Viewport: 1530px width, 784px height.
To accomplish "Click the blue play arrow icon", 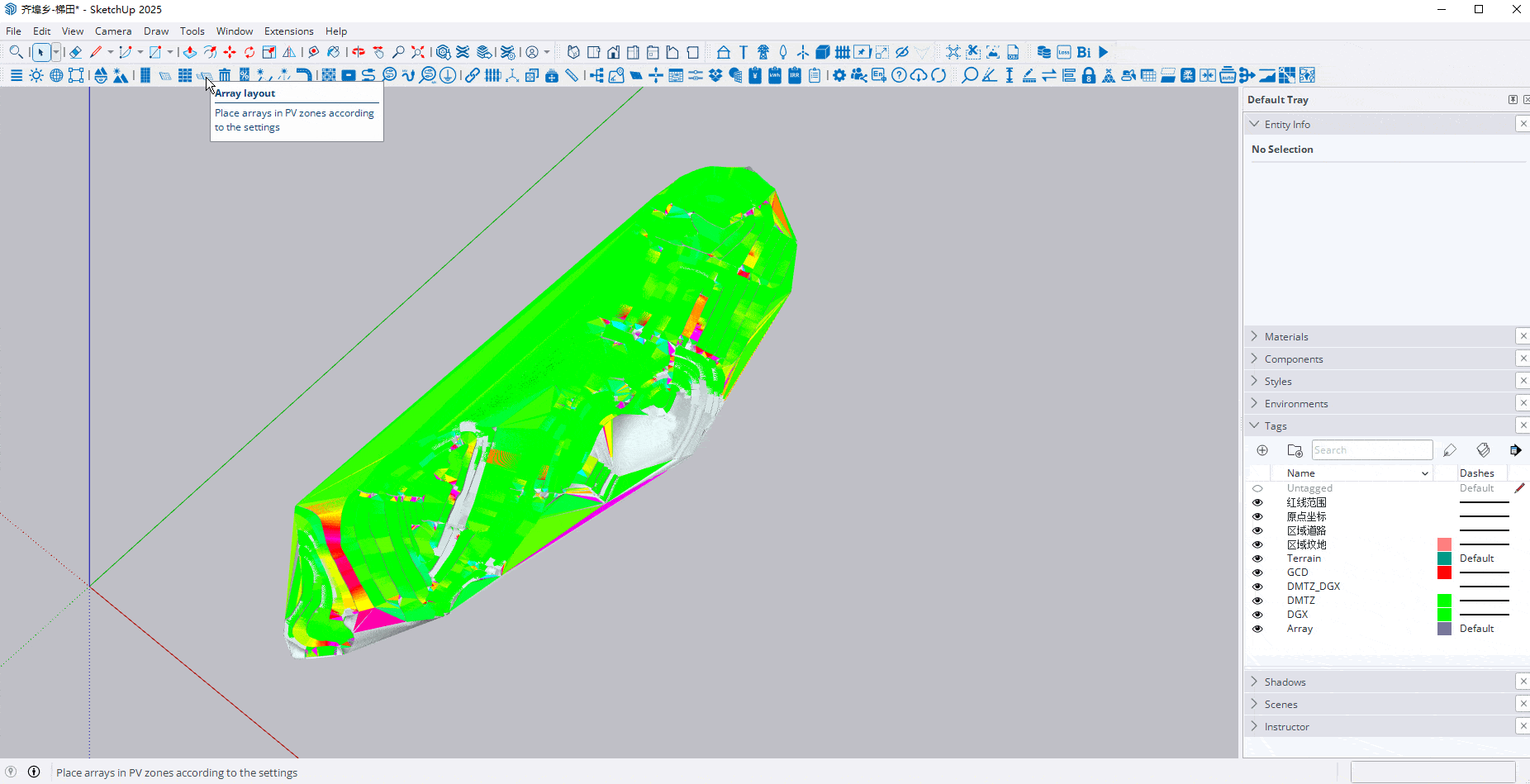I will pyautogui.click(x=1103, y=52).
